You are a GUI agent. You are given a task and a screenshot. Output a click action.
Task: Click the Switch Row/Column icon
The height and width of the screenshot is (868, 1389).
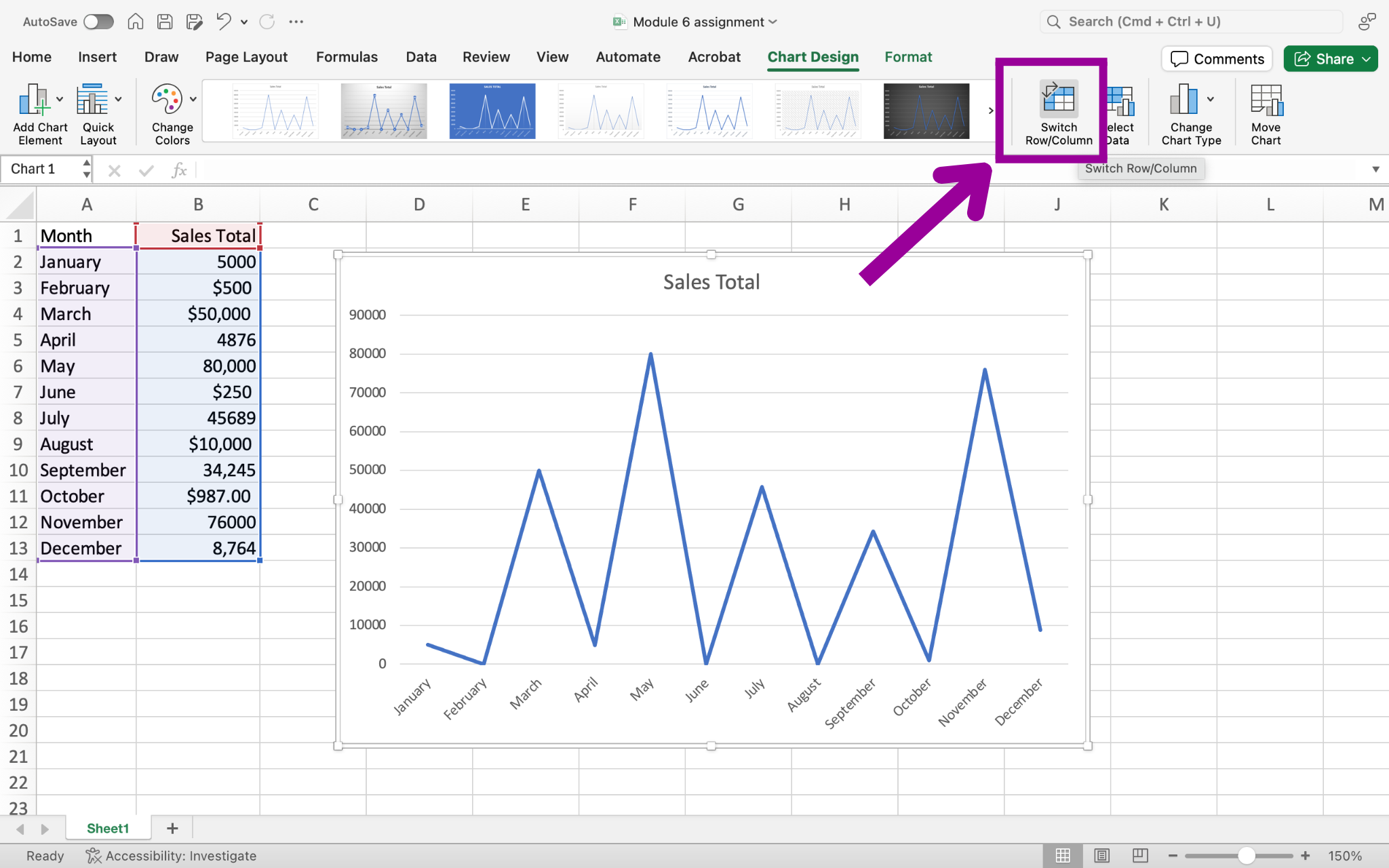[x=1059, y=99]
